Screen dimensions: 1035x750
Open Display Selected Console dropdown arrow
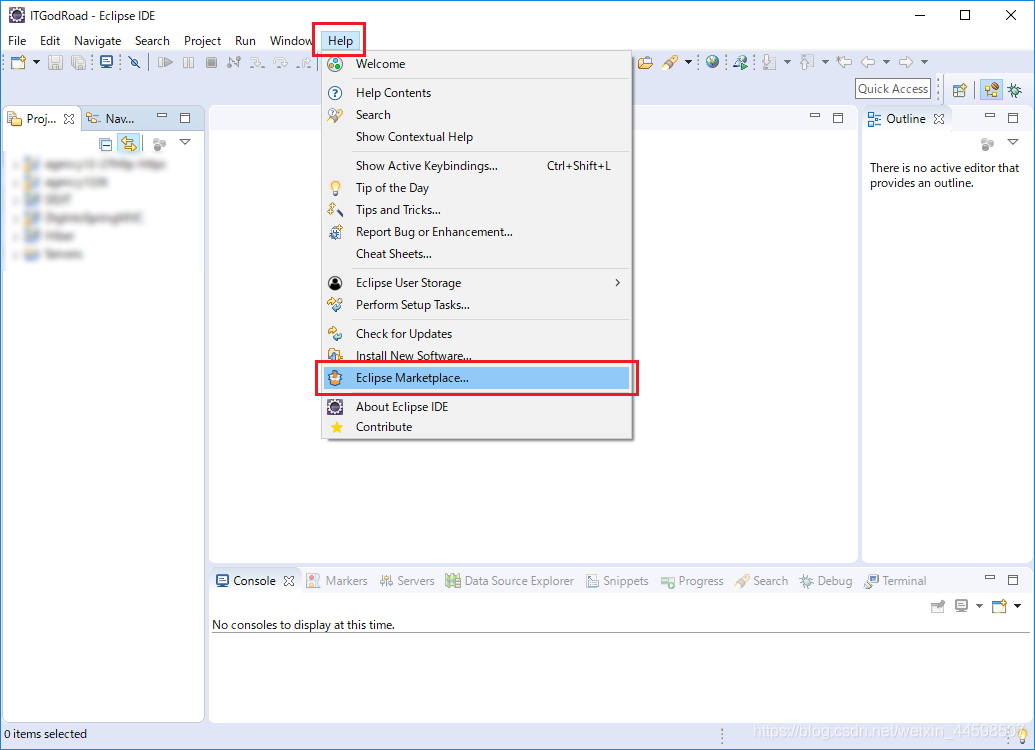pos(979,606)
